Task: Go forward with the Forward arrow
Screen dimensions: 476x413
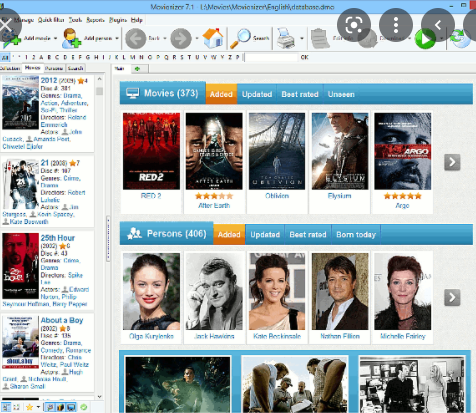Action: [181, 39]
